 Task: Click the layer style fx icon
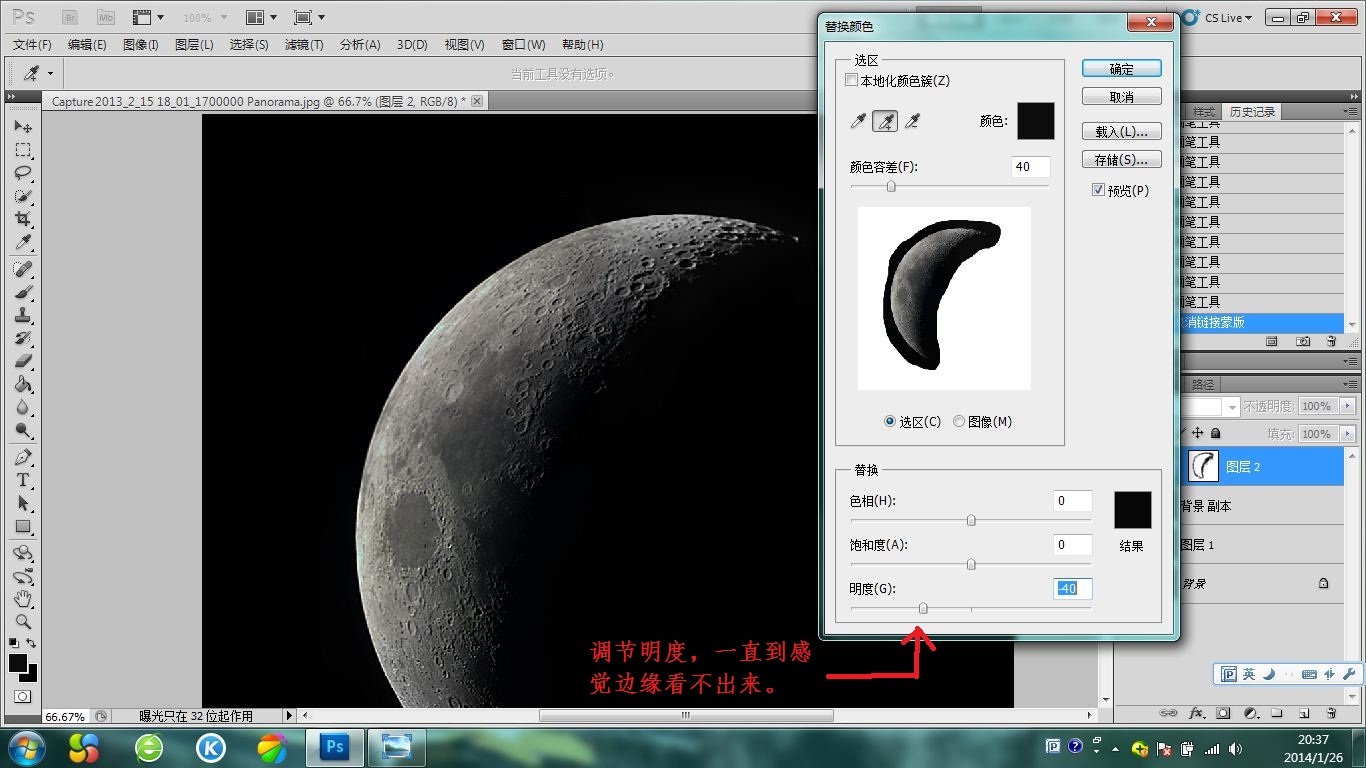1196,713
